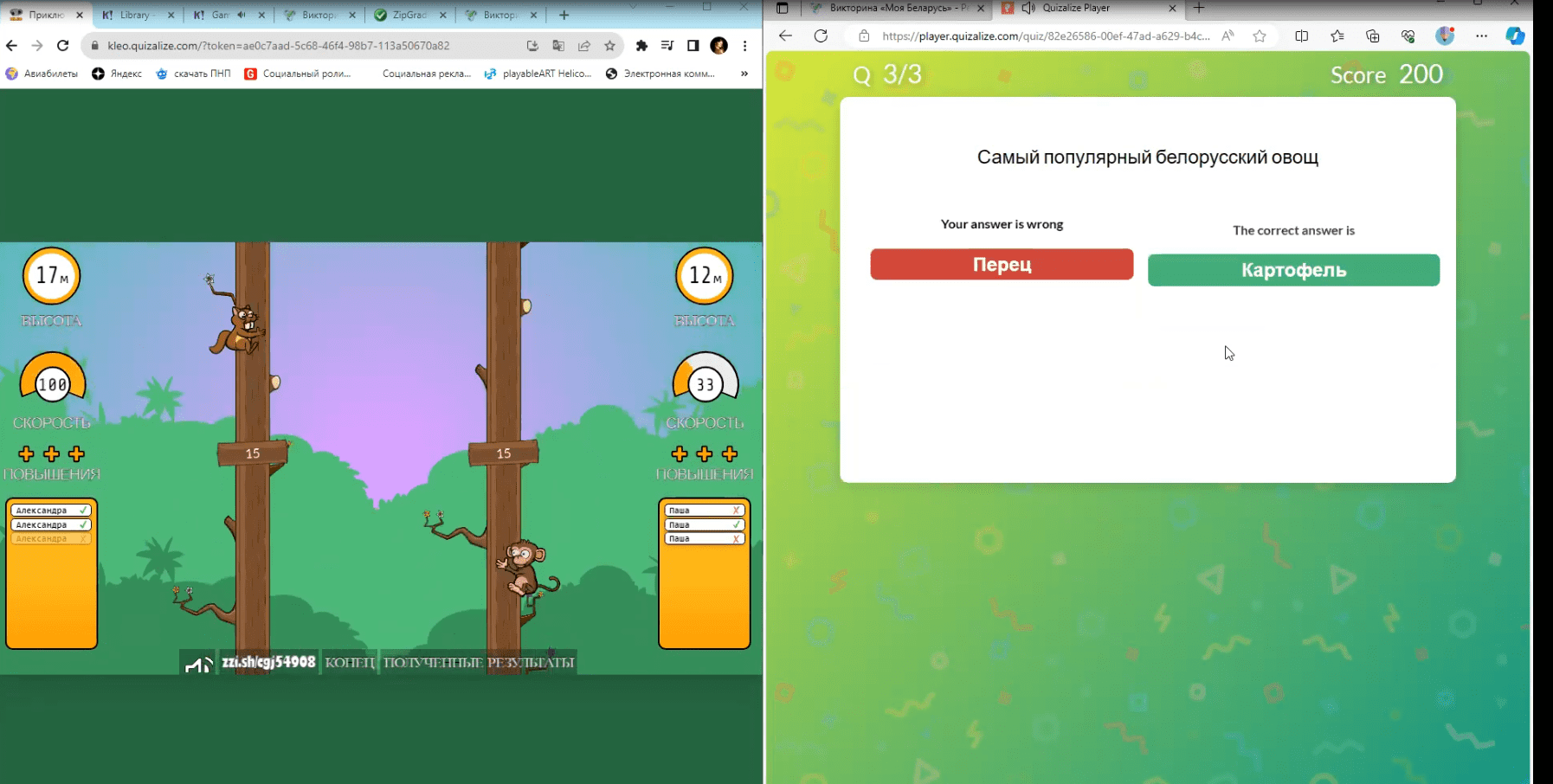Click the share icon in Chrome address bar
The height and width of the screenshot is (784, 1553).
[x=584, y=46]
